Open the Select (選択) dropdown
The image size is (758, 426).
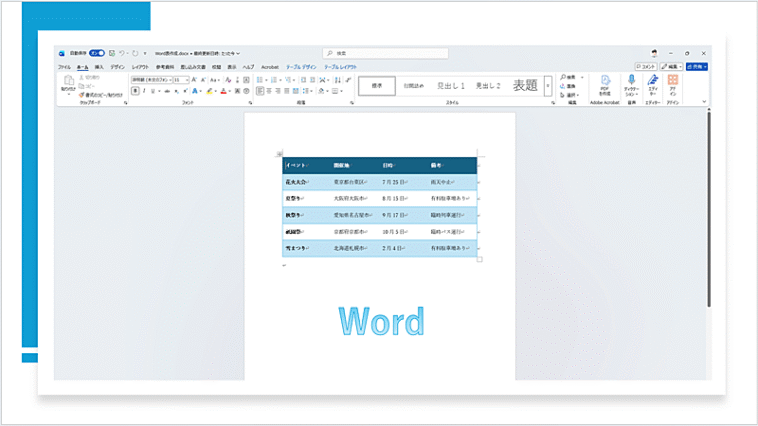pyautogui.click(x=569, y=95)
